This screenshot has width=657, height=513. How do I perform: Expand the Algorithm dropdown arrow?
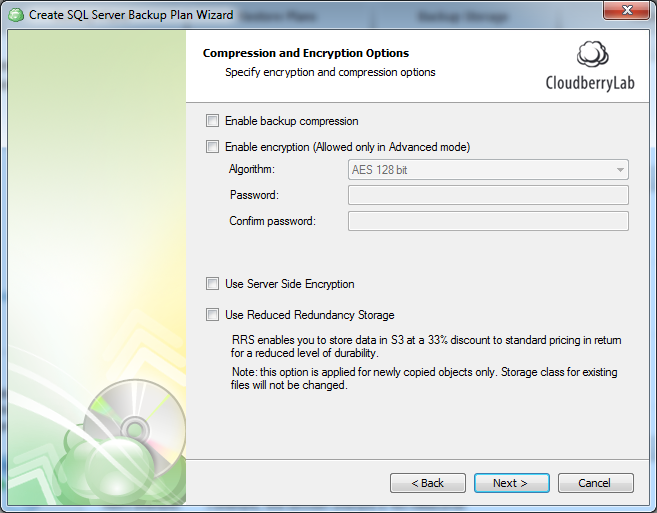619,170
